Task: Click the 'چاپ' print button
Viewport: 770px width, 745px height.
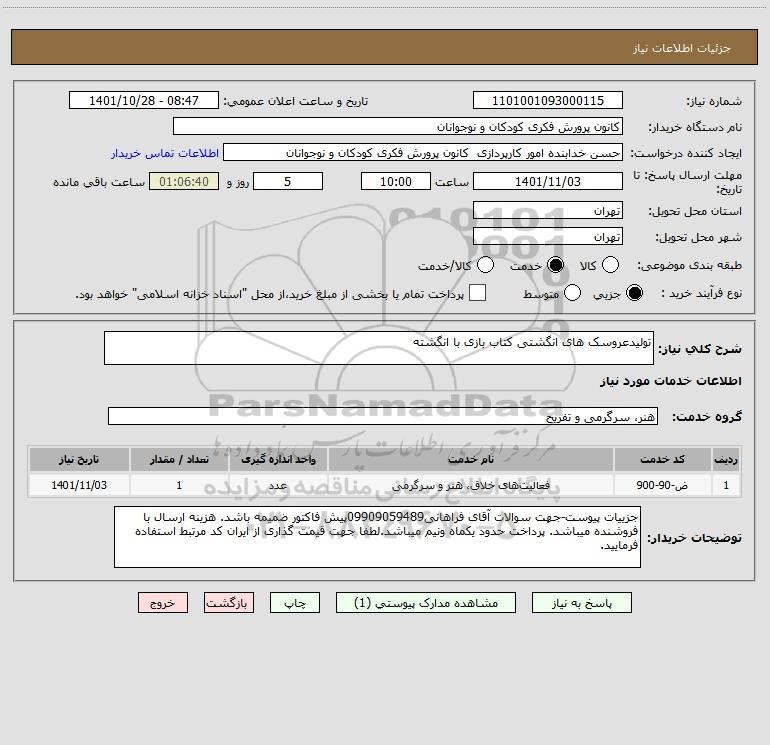Action: (x=295, y=603)
